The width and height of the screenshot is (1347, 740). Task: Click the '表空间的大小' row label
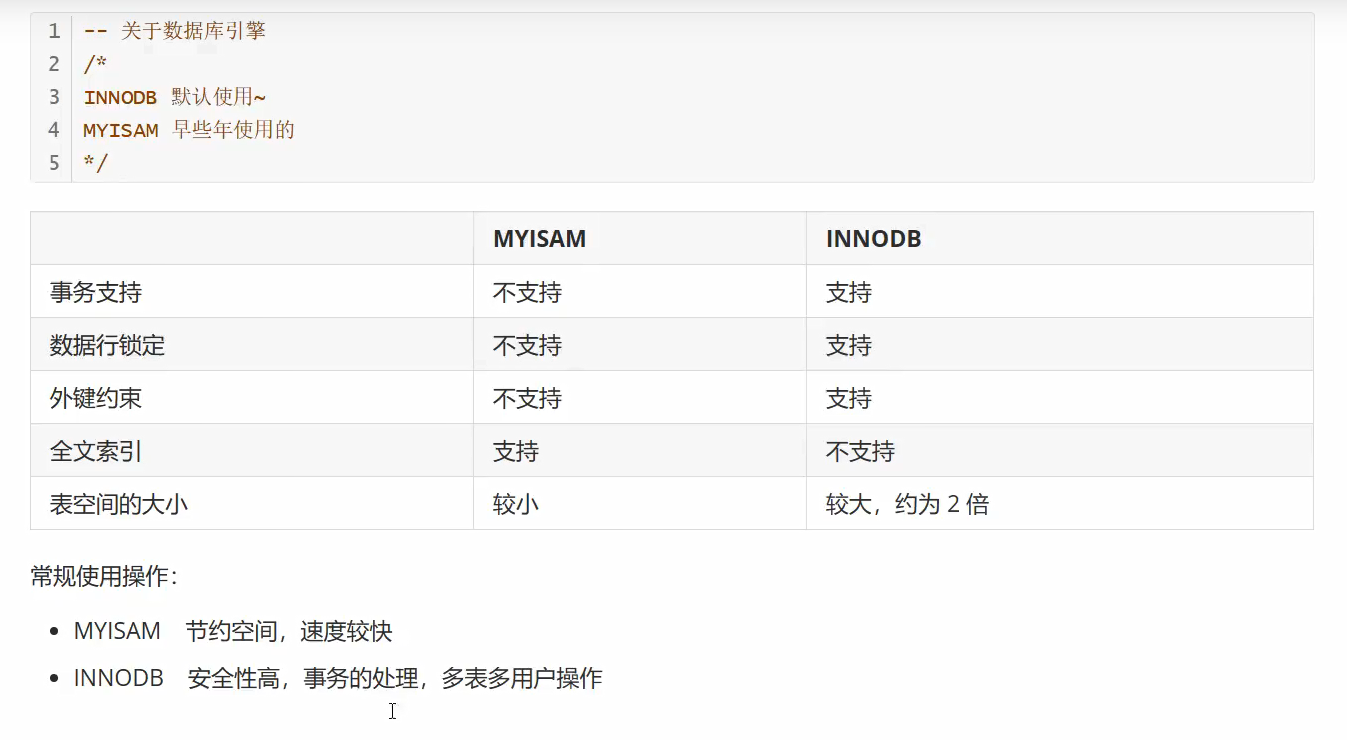[x=119, y=504]
